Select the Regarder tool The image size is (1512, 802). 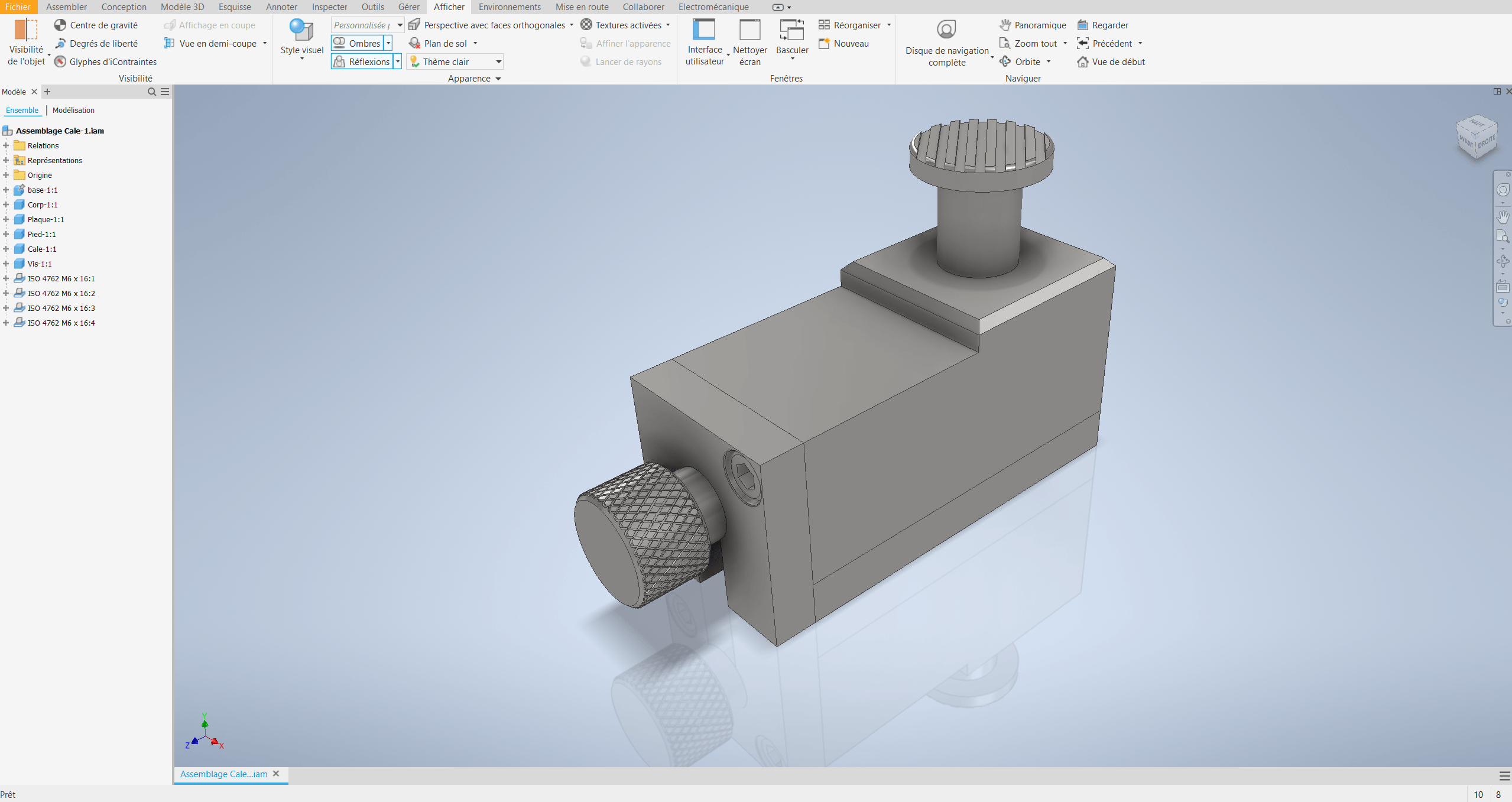(1103, 25)
